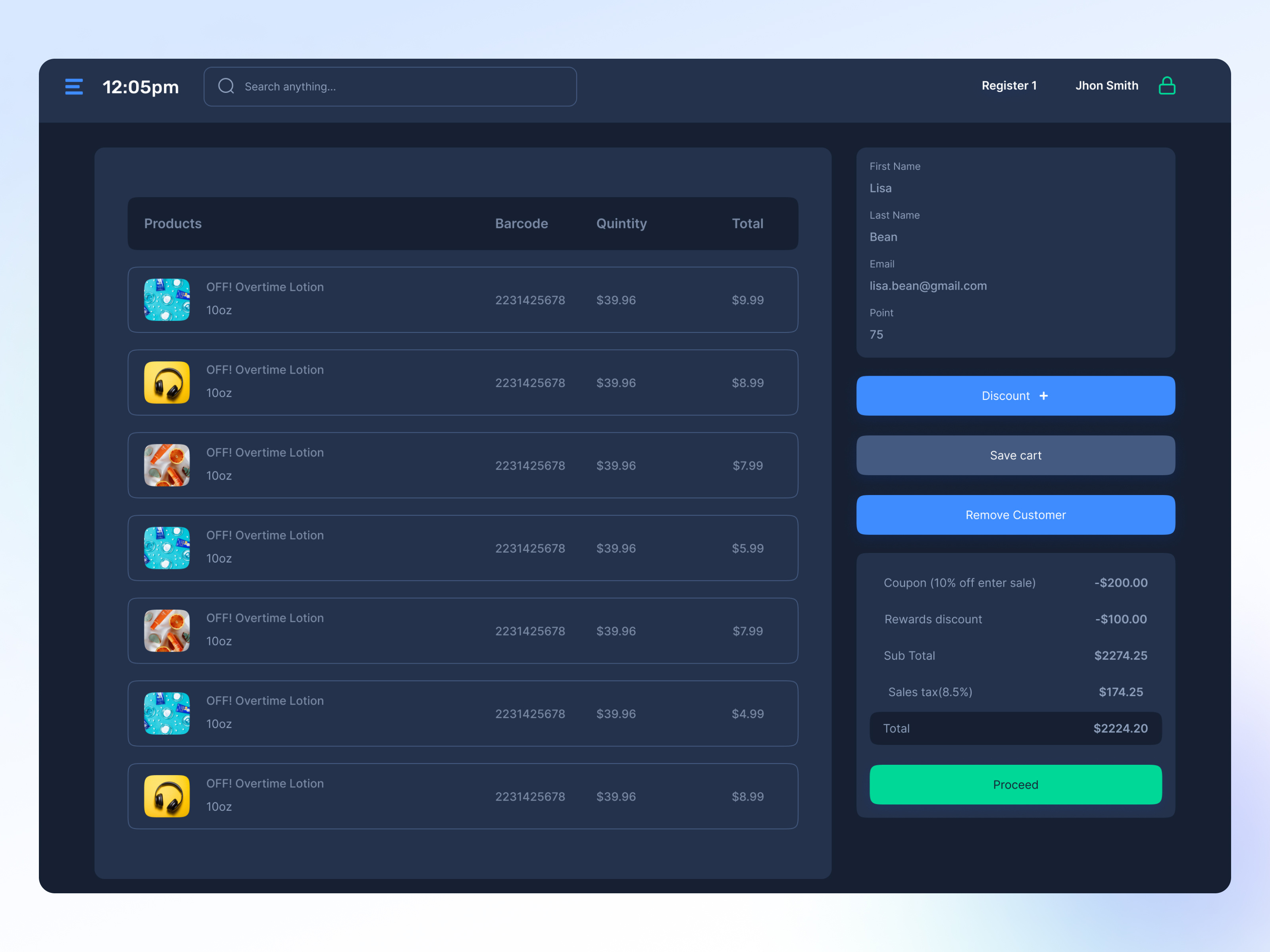Screen dimensions: 1270x952
Task: Select the product row totaling $4.99
Action: tap(462, 713)
